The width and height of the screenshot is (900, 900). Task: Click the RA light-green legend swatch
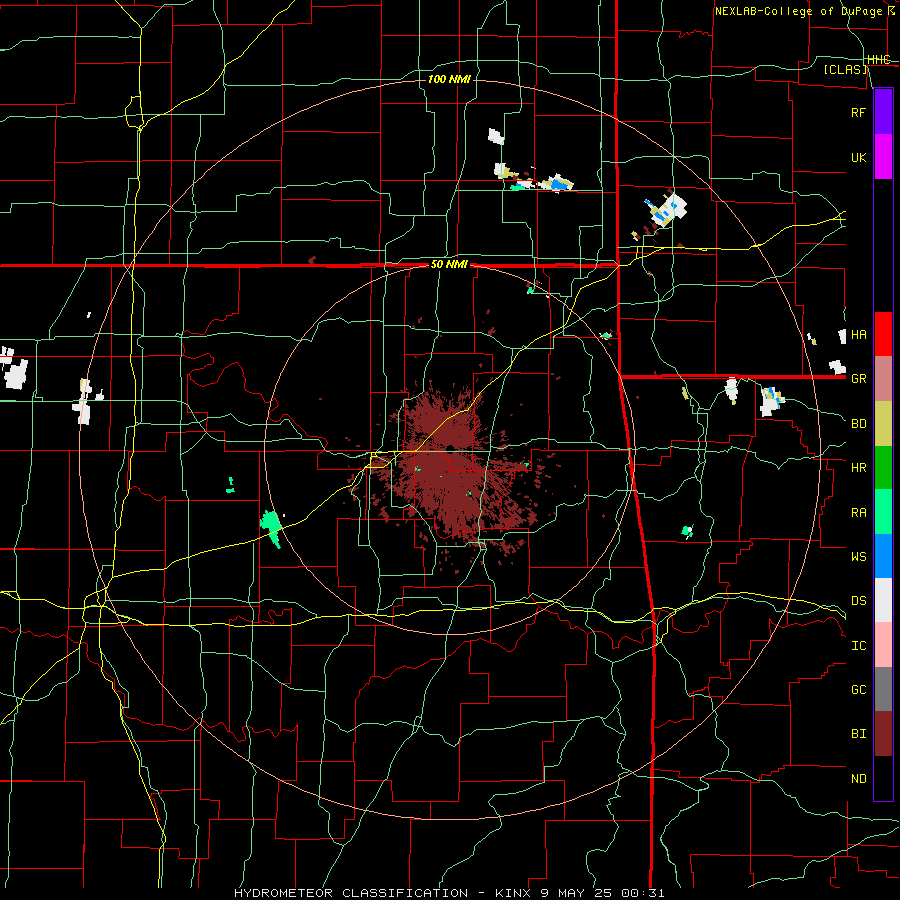pos(883,512)
